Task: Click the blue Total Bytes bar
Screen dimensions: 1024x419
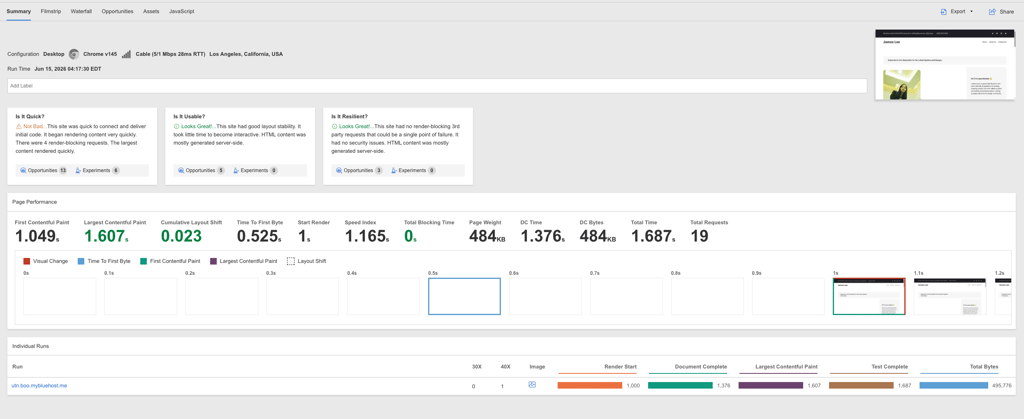Action: 953,386
